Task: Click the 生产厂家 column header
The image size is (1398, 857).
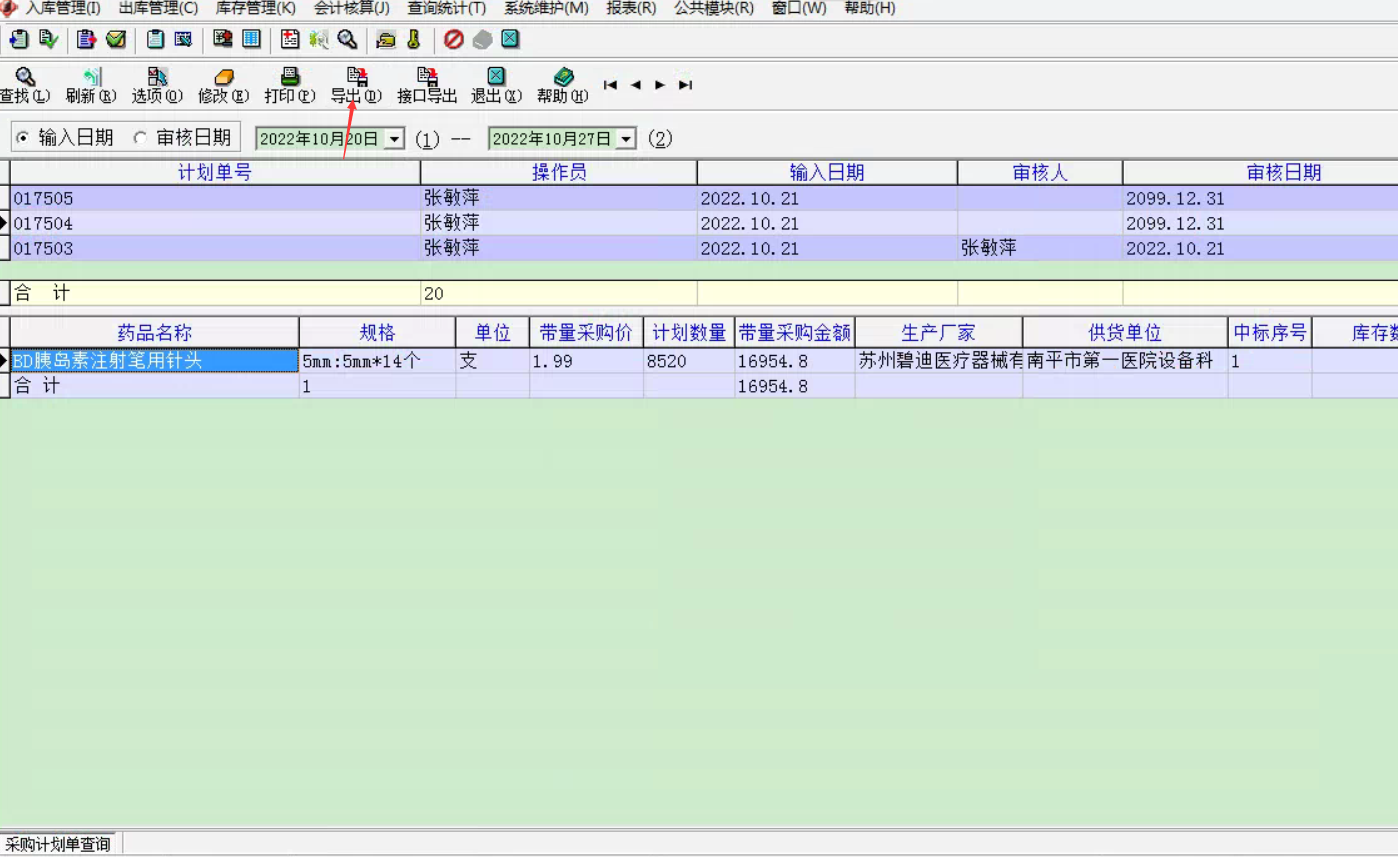Action: [939, 333]
